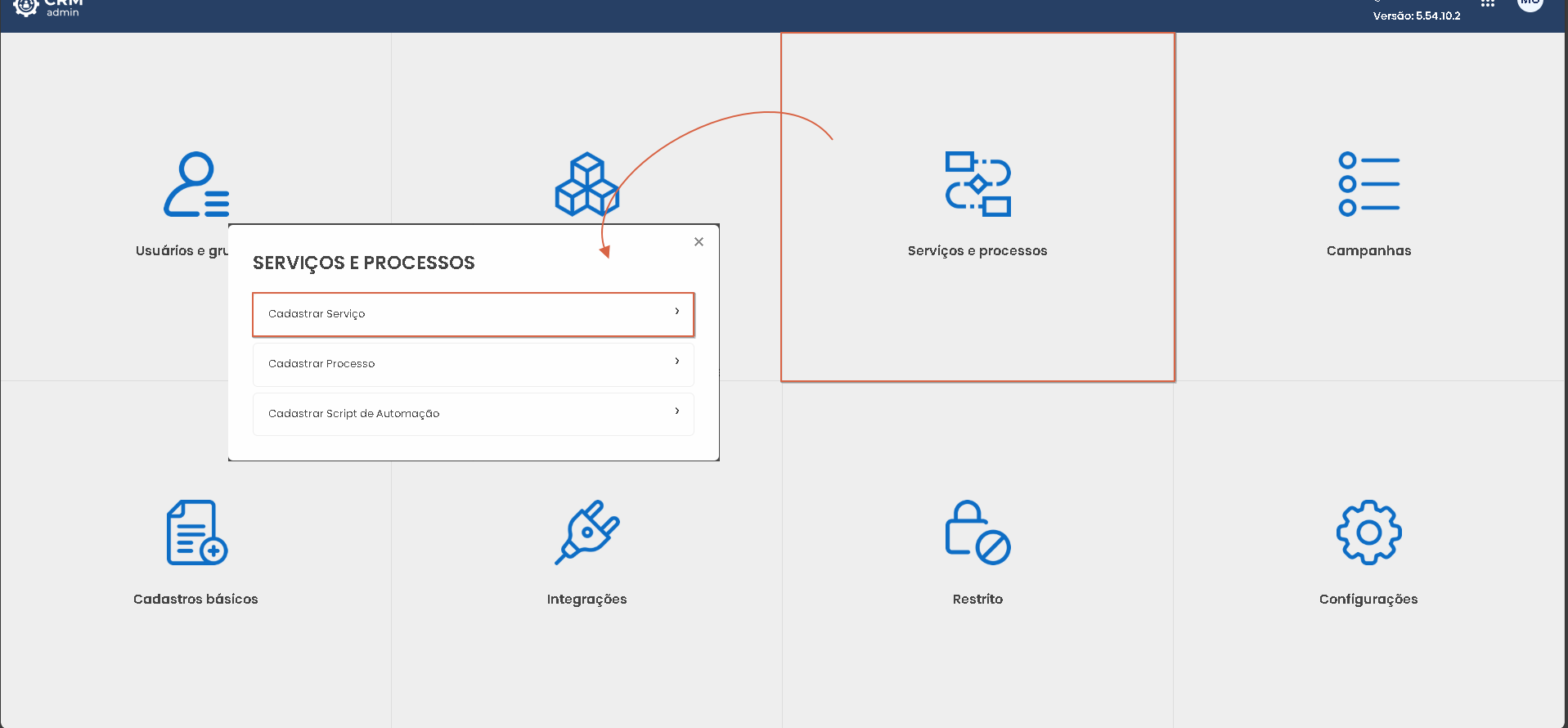Click the Versão 5.54.10.2 text
Viewport: 1568px width, 728px height.
(x=1416, y=16)
